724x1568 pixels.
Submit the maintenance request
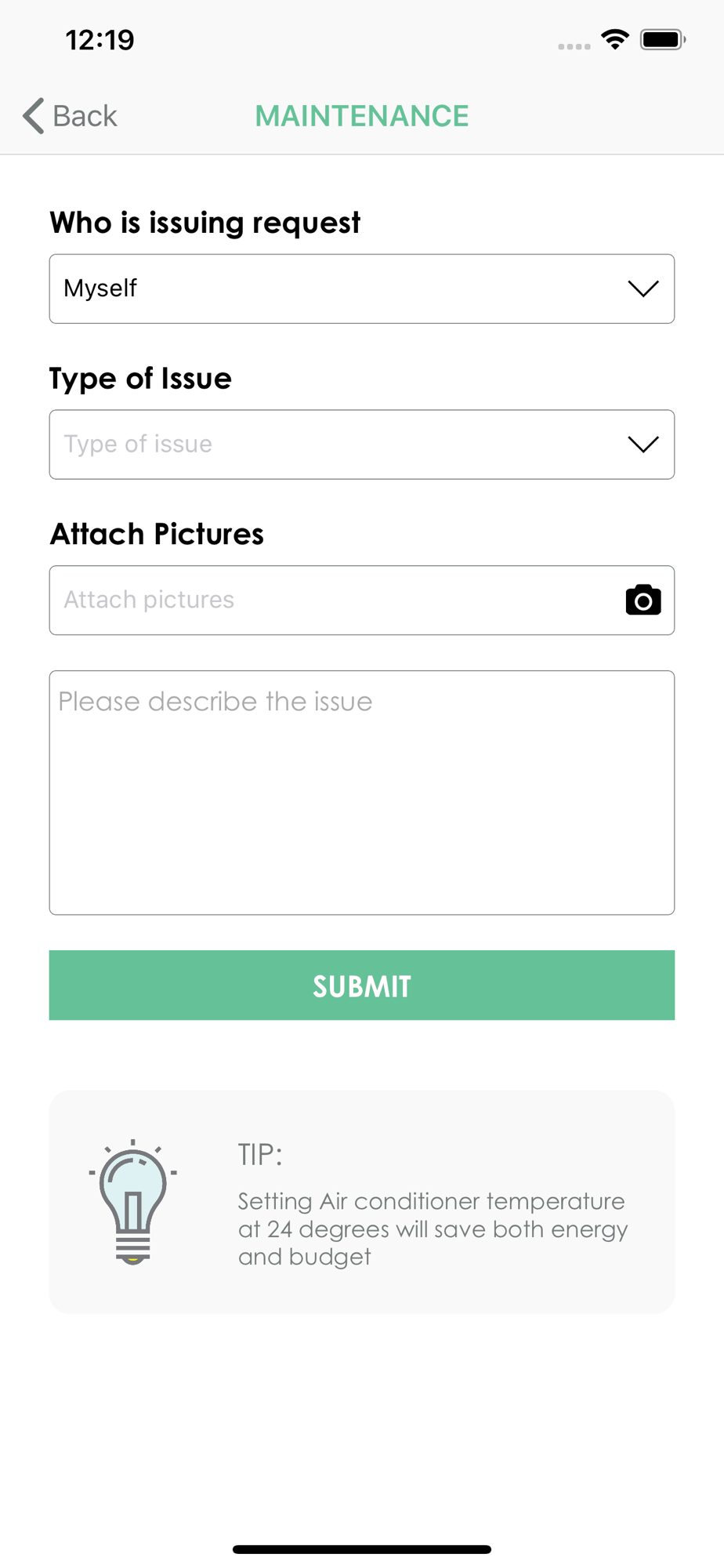click(x=362, y=985)
